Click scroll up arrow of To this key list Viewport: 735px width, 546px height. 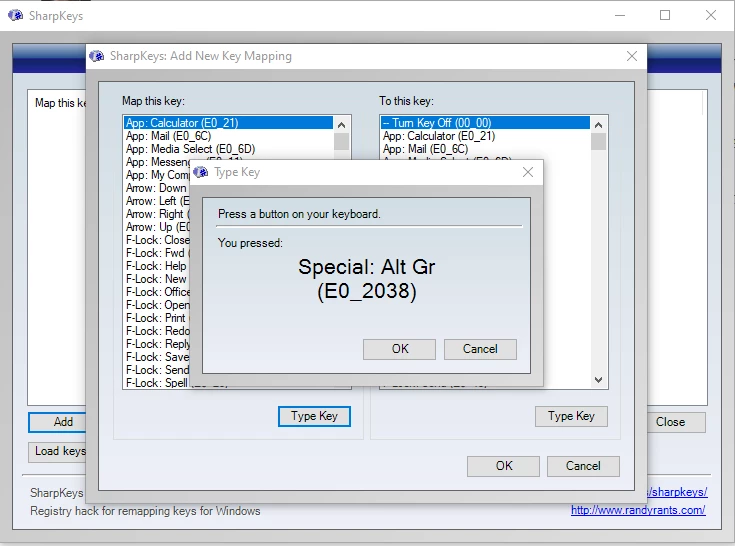pos(598,125)
